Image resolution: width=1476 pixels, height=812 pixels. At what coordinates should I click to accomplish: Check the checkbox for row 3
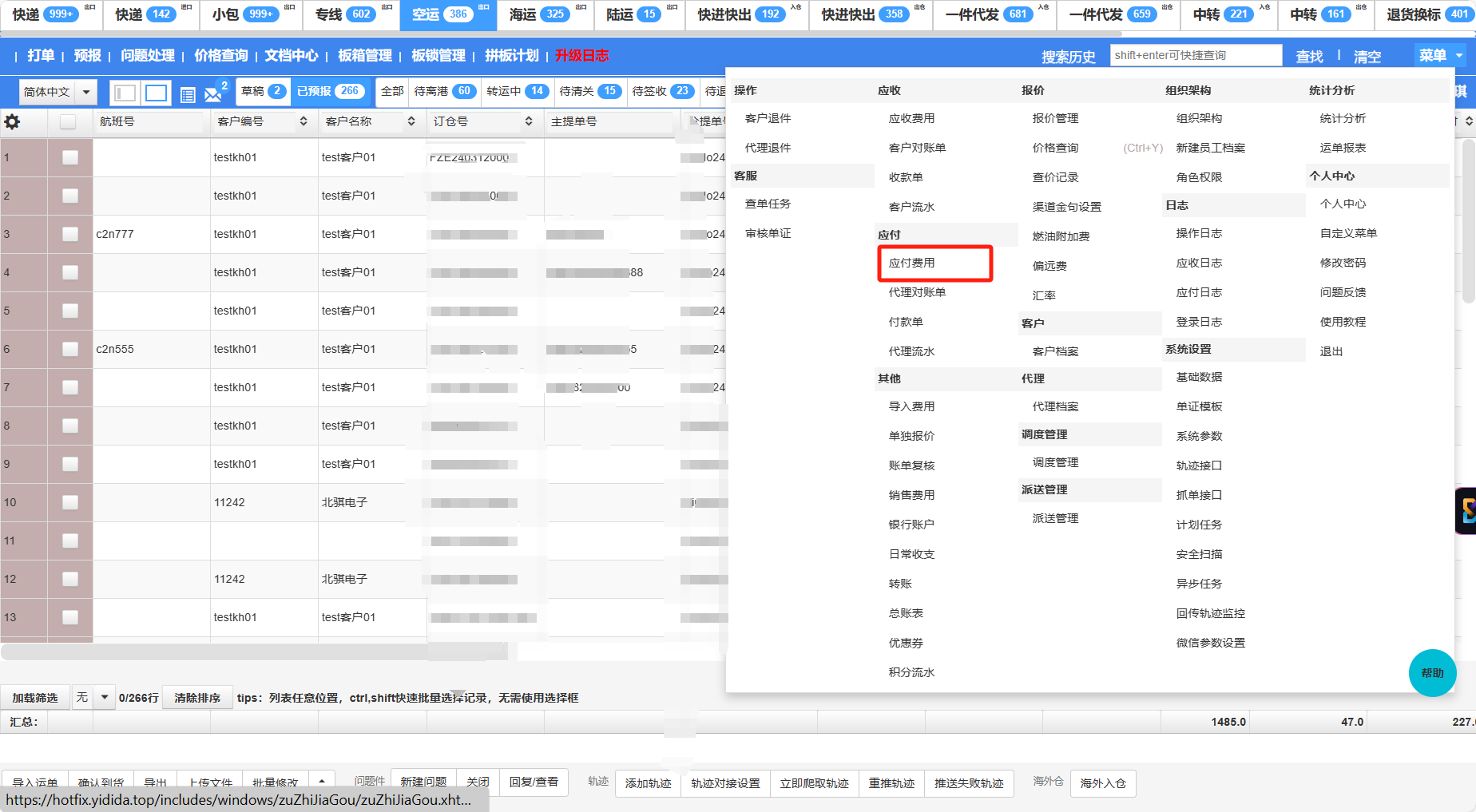[x=70, y=234]
